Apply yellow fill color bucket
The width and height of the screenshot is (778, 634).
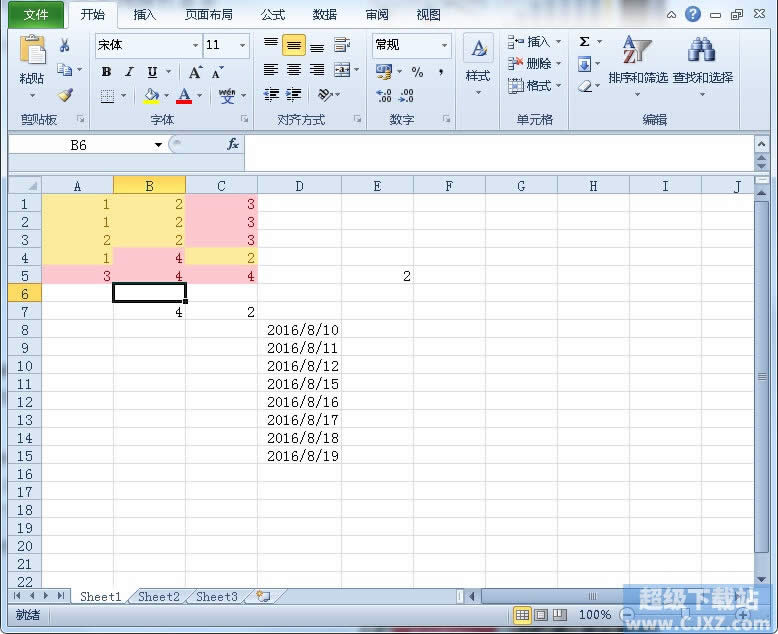[151, 95]
